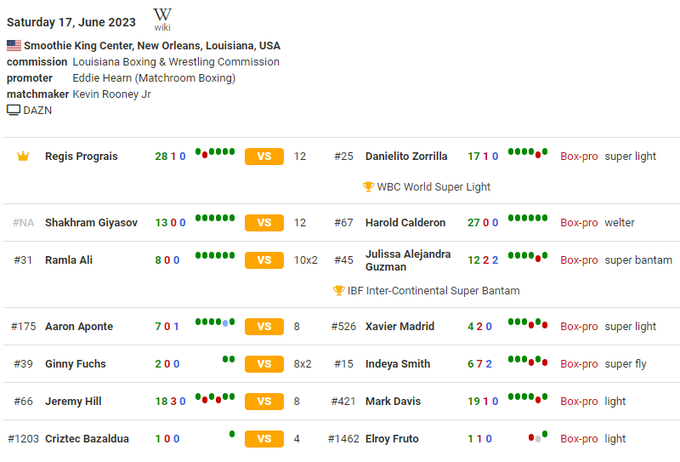The image size is (680, 462).
Task: Open Shakhram Giyasov's boxer profile
Action: point(89,223)
